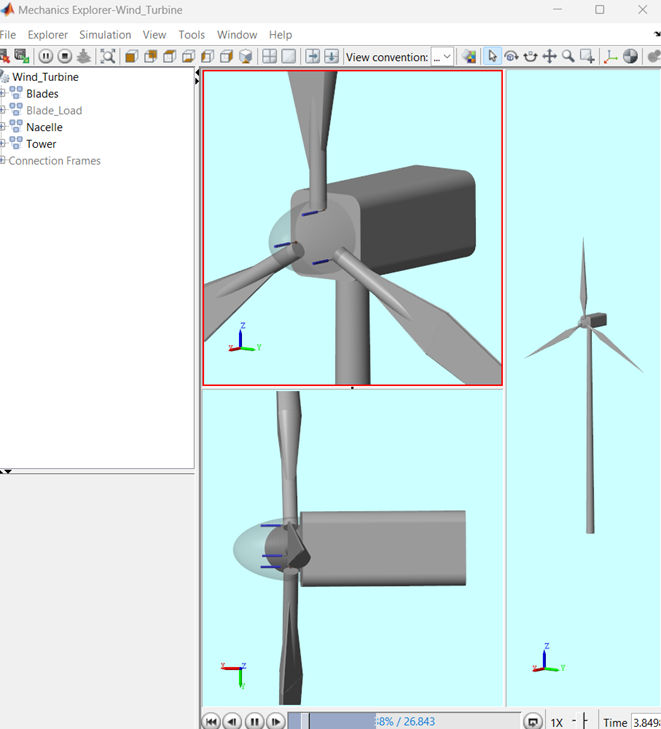661x729 pixels.
Task: Select the right full-turbine viewport
Action: point(583,388)
